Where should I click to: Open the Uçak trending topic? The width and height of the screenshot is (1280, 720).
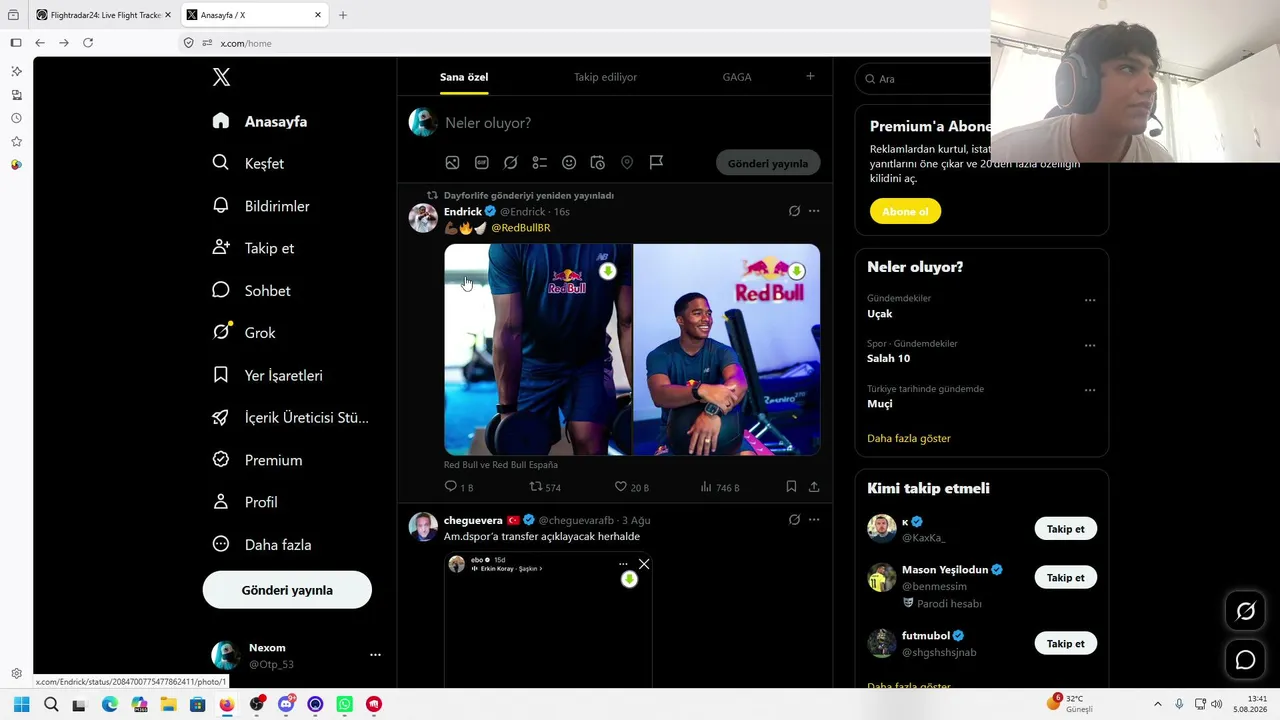(880, 314)
